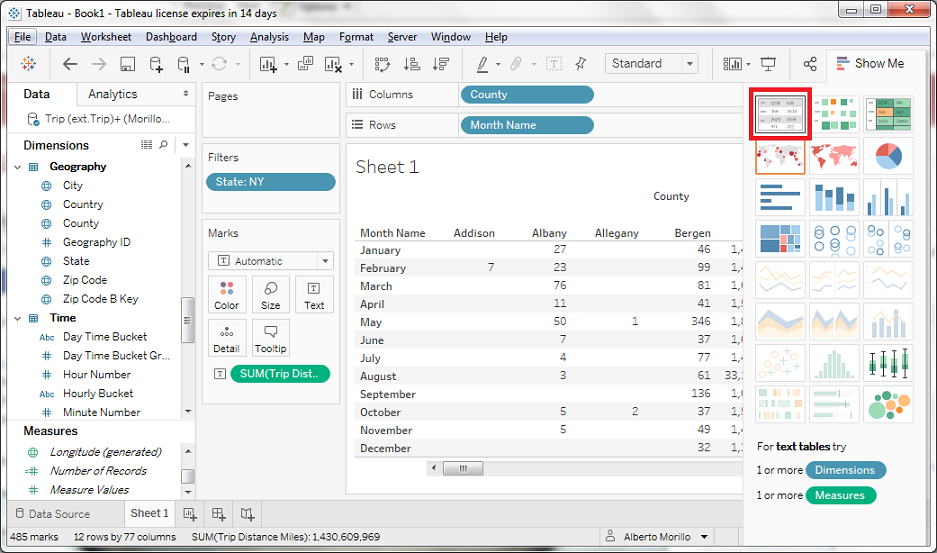Screen dimensions: 937x553
Task: Click the Tableau start page logo icon
Action: [x=28, y=63]
